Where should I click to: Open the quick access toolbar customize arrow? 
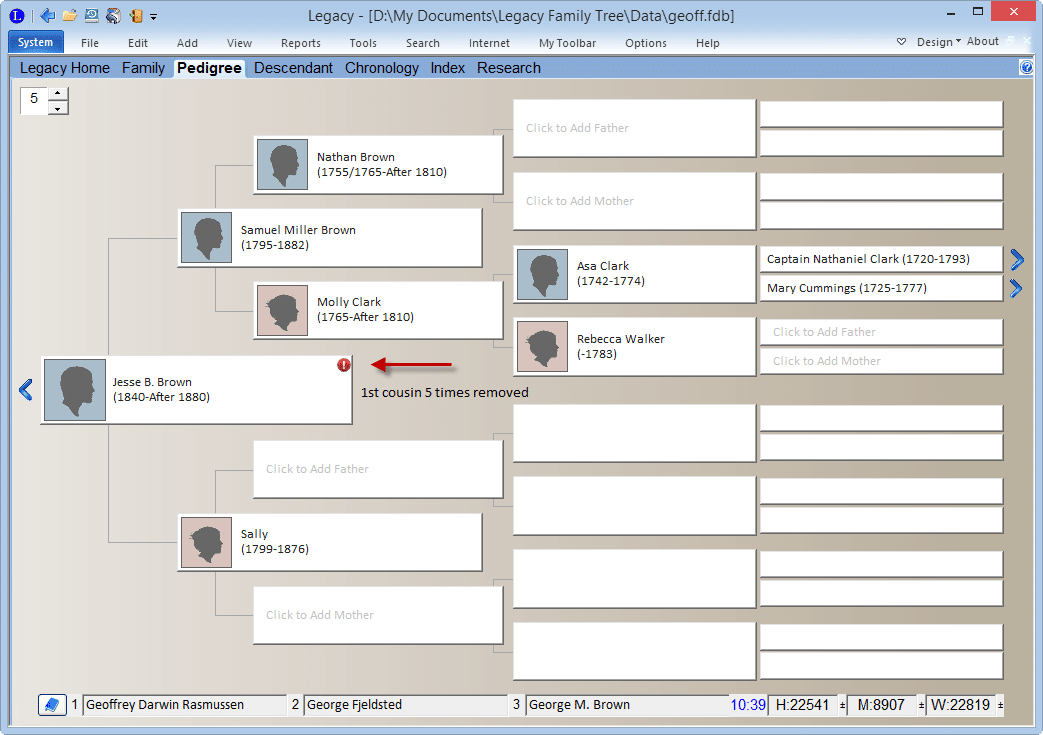pos(154,17)
